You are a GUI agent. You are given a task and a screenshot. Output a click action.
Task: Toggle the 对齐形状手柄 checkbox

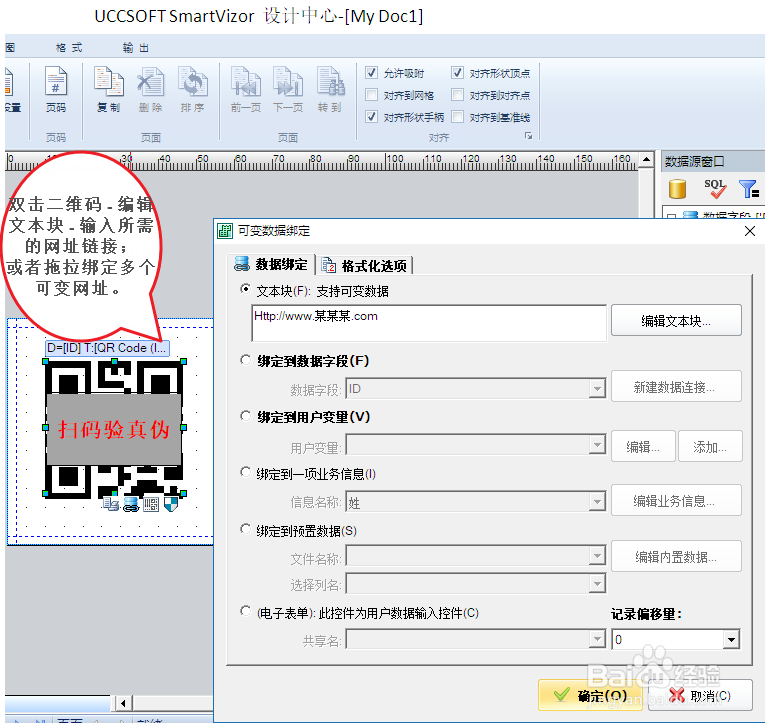pyautogui.click(x=371, y=117)
